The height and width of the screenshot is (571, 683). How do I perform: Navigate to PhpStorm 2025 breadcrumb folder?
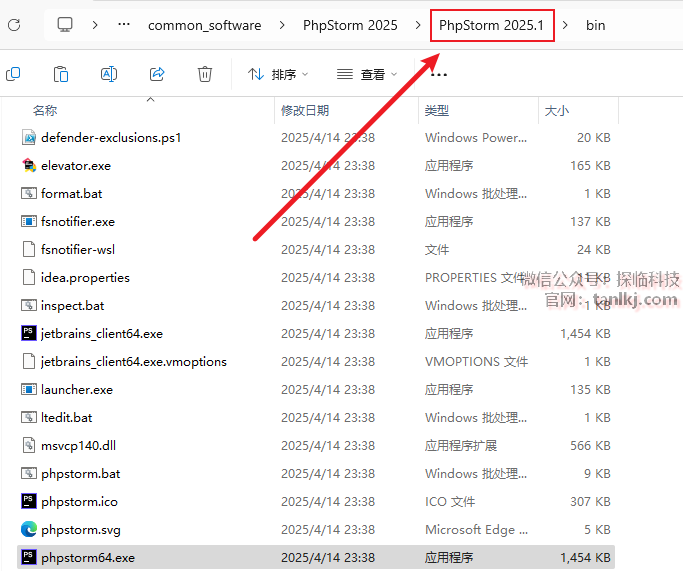(x=350, y=25)
